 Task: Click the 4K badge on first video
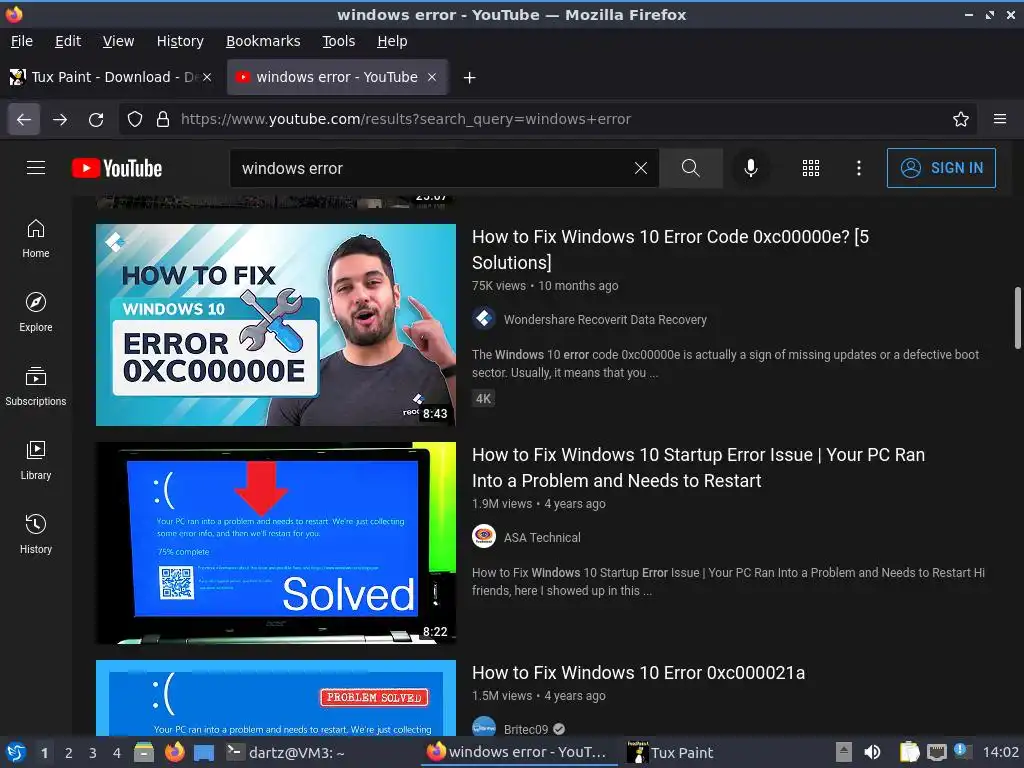tap(483, 398)
